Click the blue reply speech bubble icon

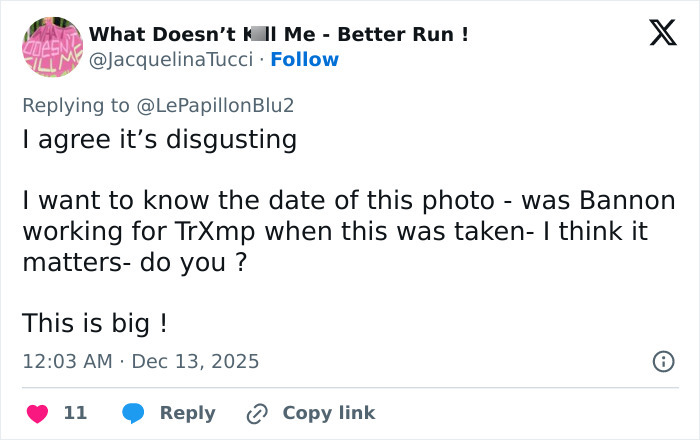(134, 413)
